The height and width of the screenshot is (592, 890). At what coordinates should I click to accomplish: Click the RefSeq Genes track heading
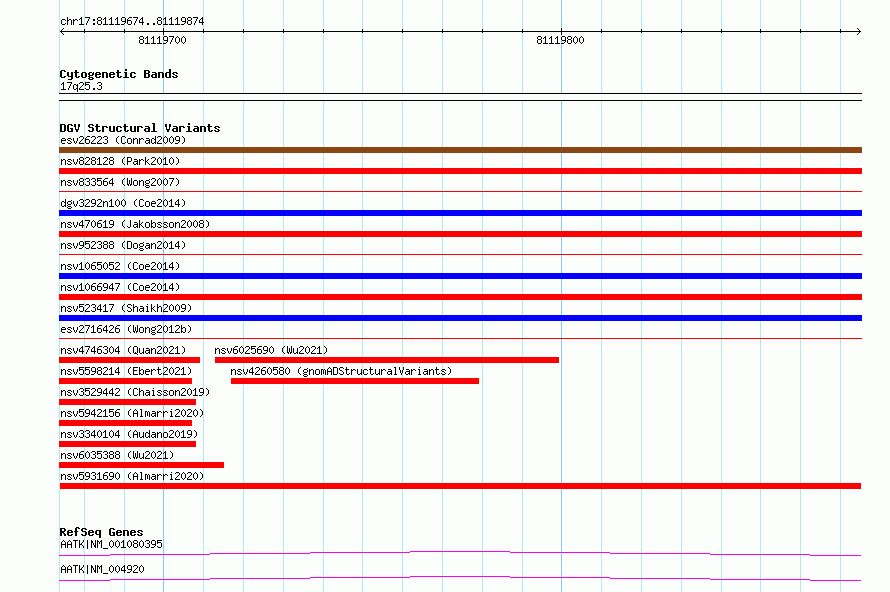[102, 532]
